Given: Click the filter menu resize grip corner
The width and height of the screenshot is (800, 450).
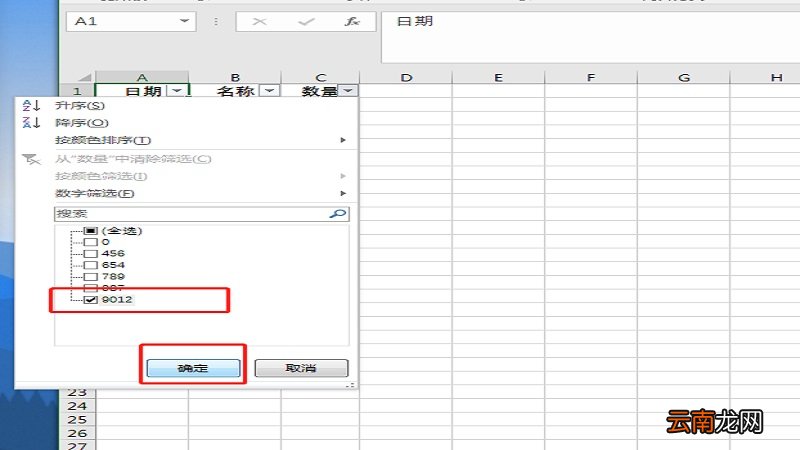Looking at the screenshot, I should 350,385.
